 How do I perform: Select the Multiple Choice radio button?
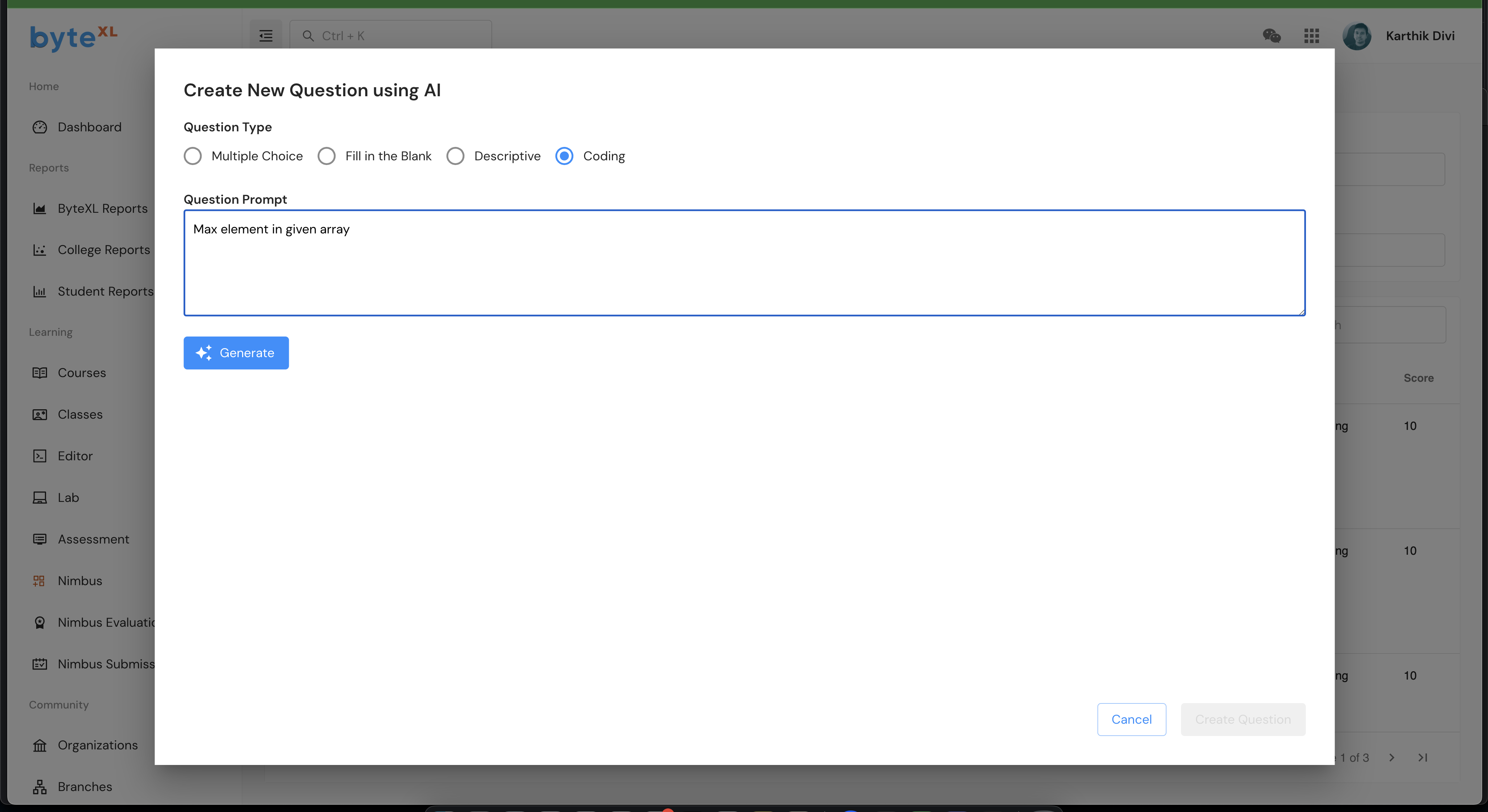(193, 156)
